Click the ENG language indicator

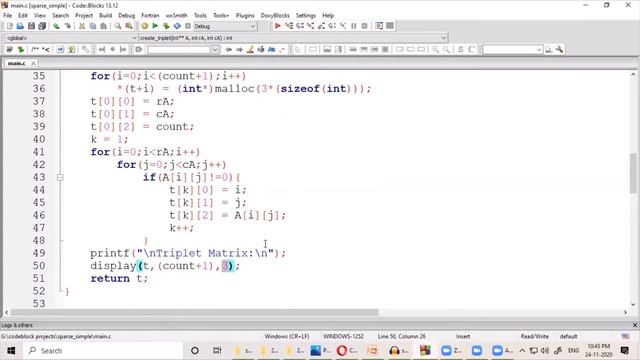pos(573,351)
